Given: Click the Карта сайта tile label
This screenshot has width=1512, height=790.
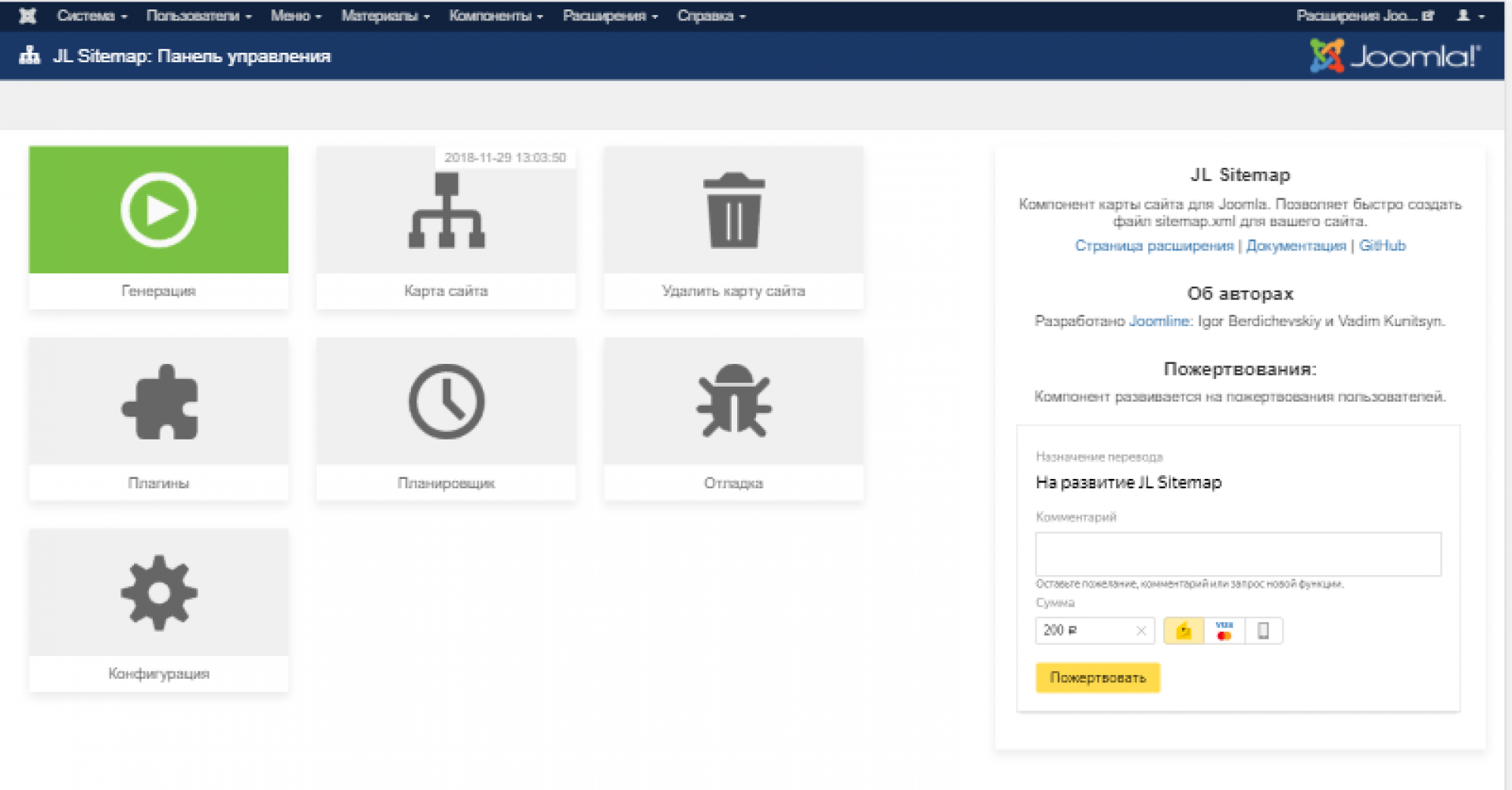Looking at the screenshot, I should (x=446, y=291).
